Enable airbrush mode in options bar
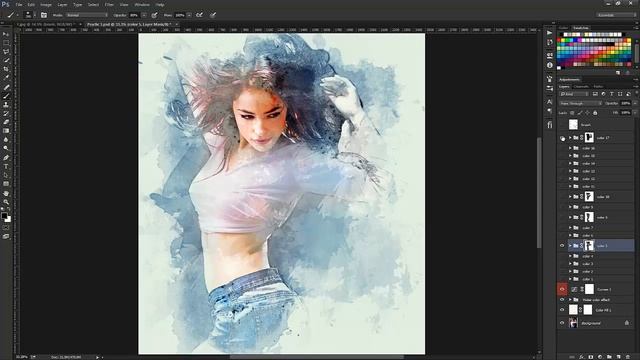 point(199,15)
